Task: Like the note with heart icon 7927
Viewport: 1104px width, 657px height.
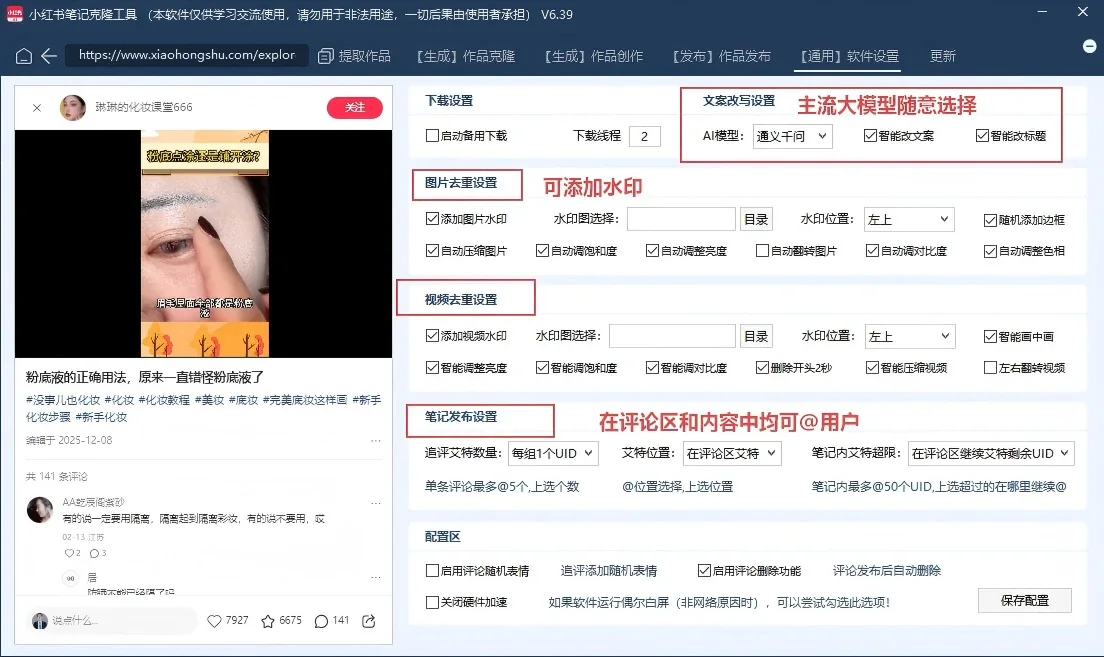Action: coord(214,620)
